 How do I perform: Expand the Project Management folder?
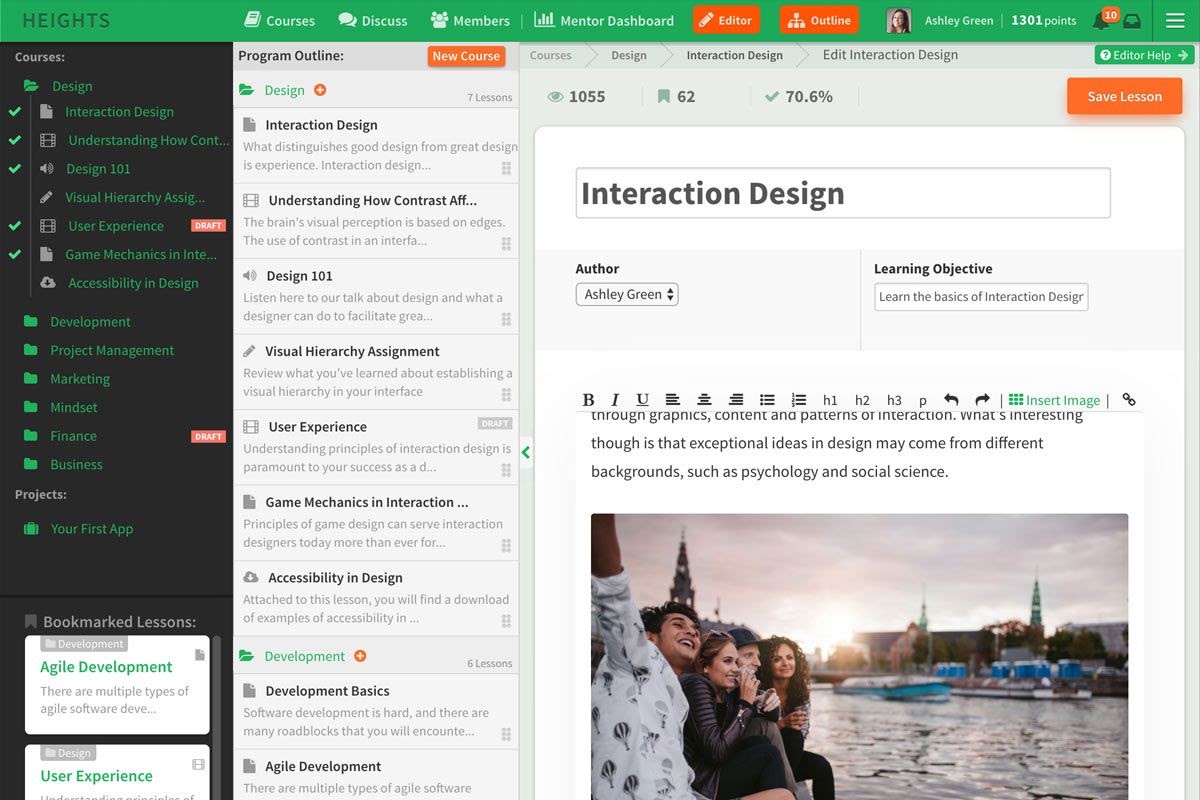[x=30, y=350]
